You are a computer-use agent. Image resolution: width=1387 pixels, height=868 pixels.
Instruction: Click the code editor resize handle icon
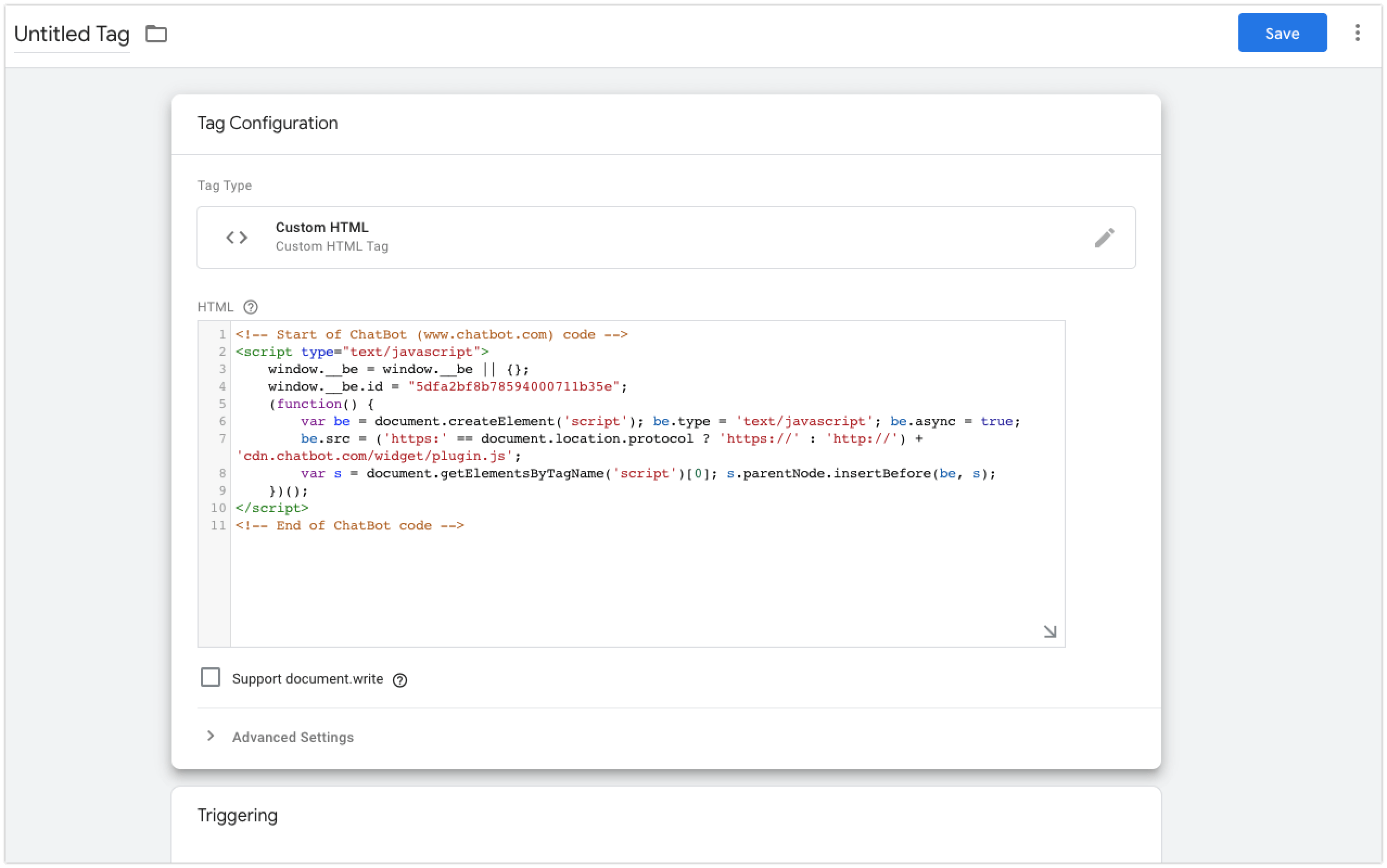(1049, 631)
